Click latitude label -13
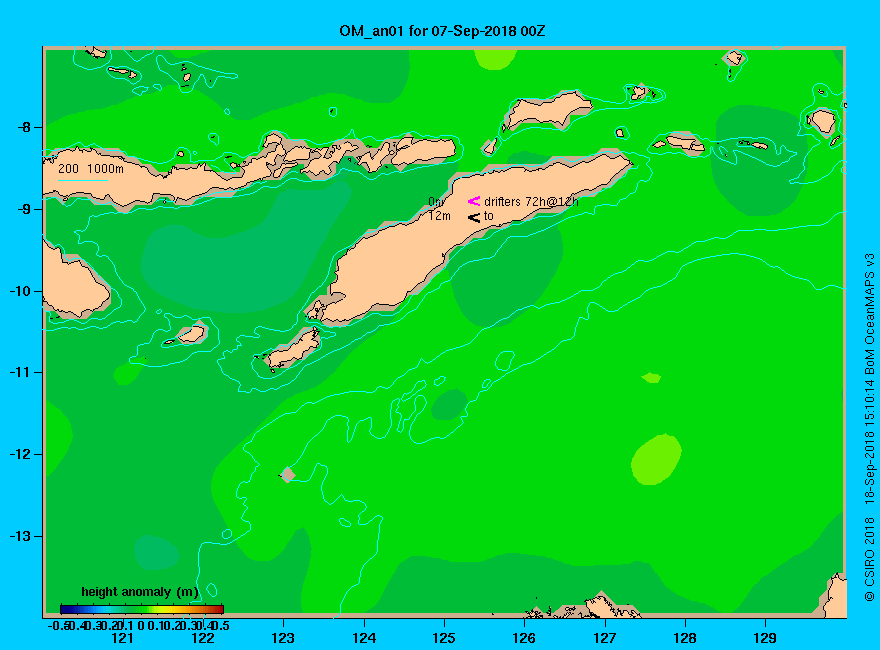880x650 pixels. click(x=21, y=536)
